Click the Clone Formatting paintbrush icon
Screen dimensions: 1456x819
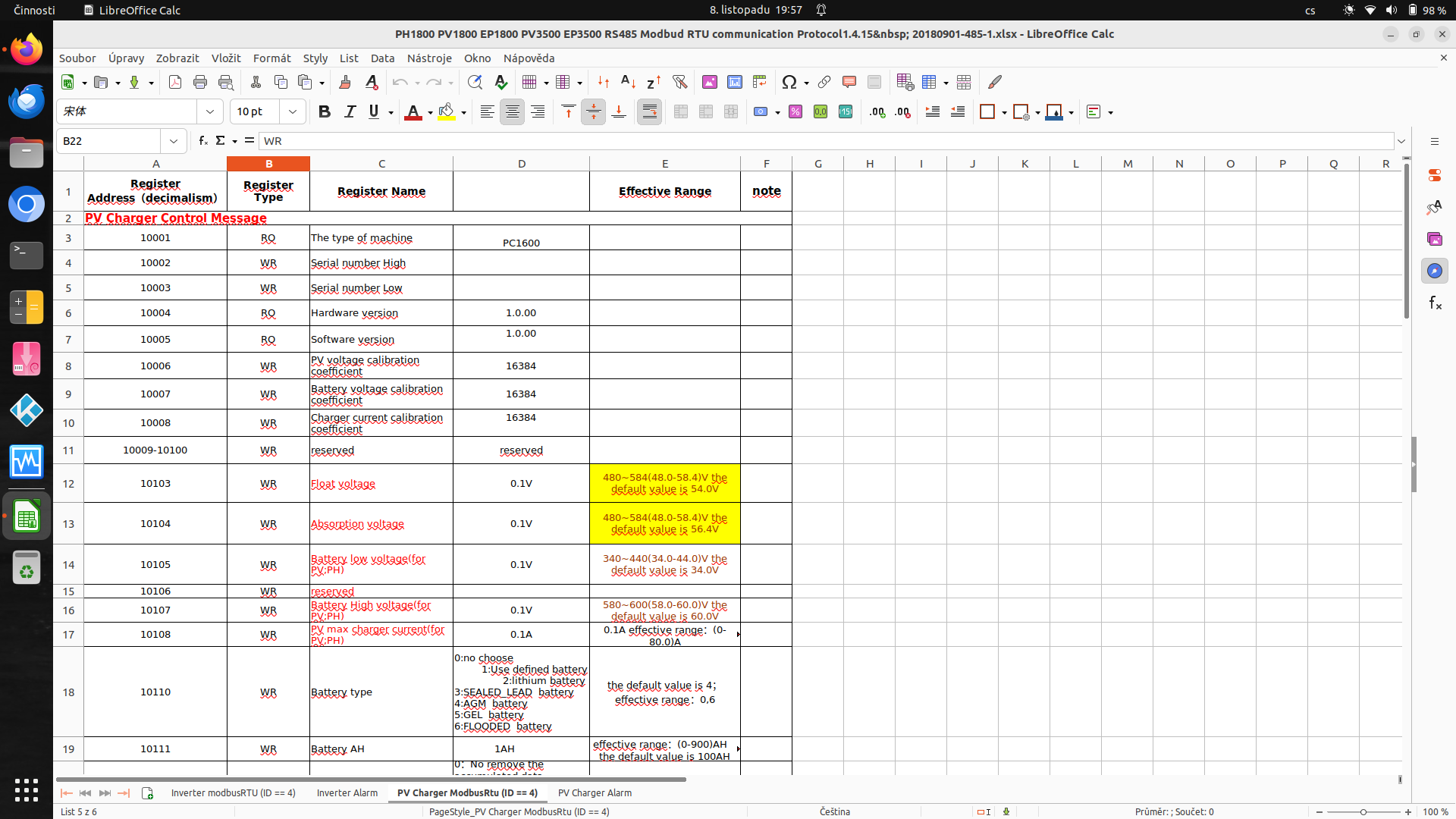click(345, 82)
